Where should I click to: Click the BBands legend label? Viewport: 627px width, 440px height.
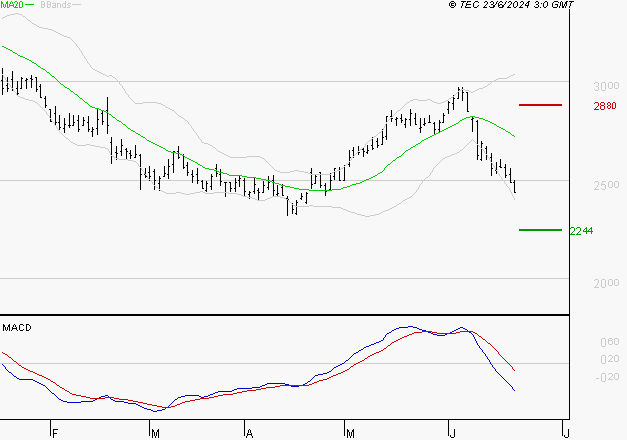(56, 4)
